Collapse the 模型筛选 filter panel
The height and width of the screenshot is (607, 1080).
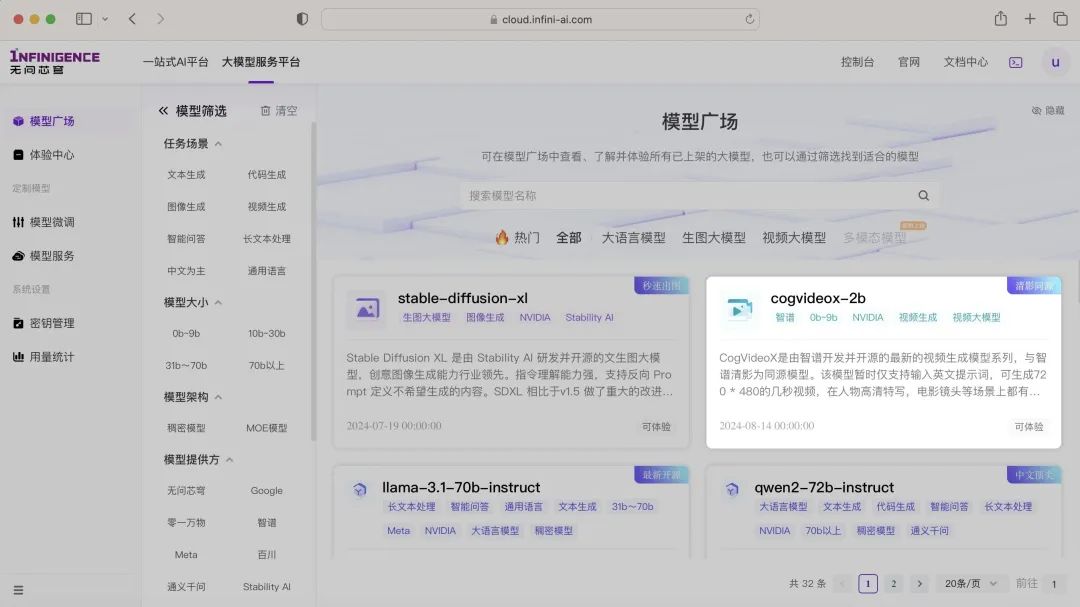161,110
